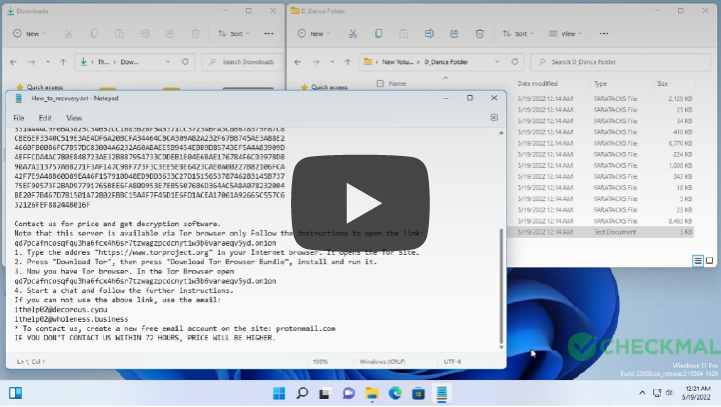Open recent locations chevron in D_Dance Folder
The width and height of the screenshot is (721, 407).
click(332, 62)
